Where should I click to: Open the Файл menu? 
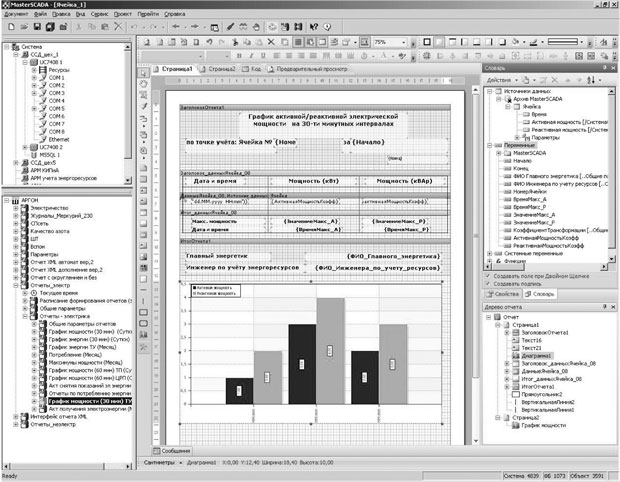40,14
